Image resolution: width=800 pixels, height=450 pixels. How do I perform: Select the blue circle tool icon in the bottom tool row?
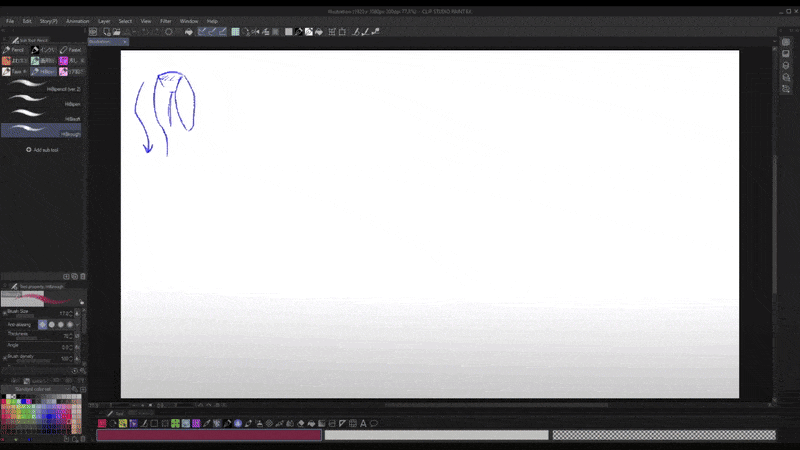point(238,423)
